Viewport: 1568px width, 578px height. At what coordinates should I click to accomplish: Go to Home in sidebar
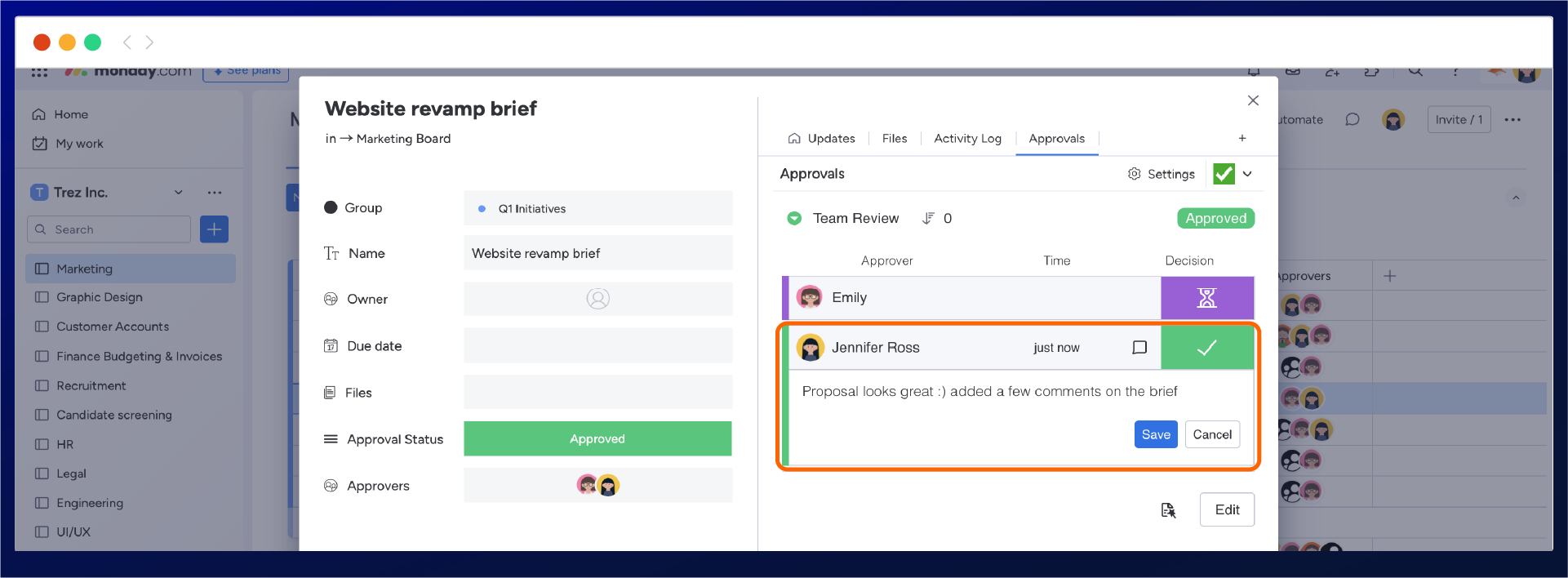[60, 114]
